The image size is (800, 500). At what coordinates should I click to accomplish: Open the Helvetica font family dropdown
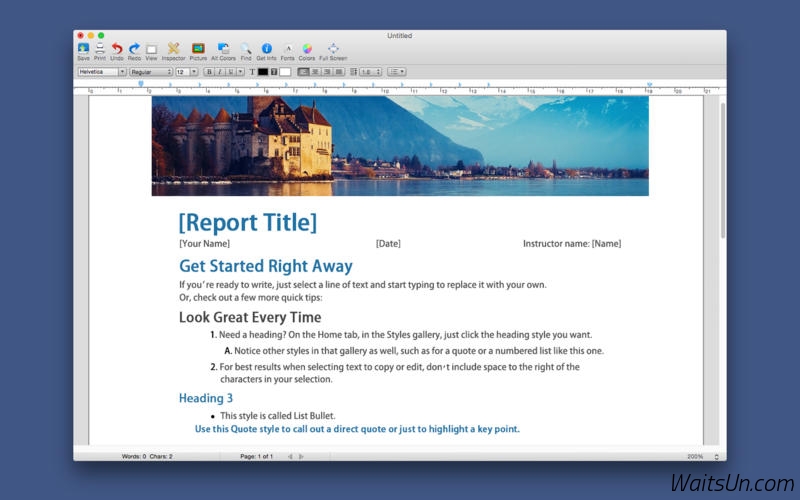point(101,72)
